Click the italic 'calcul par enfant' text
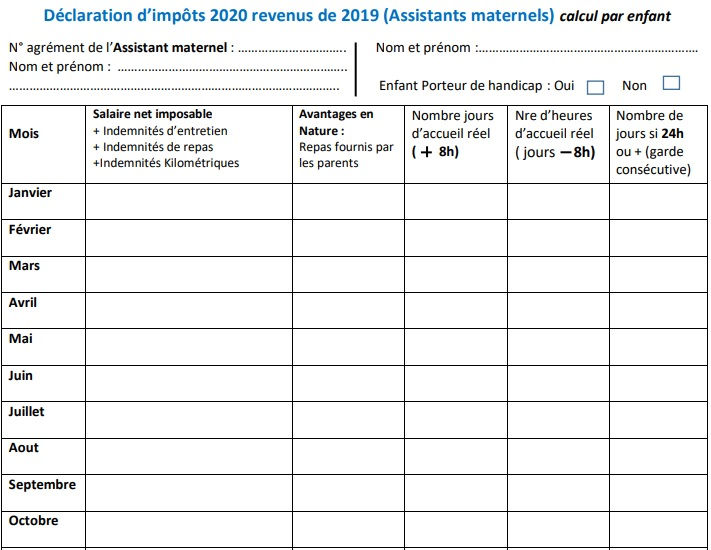711x550 pixels. pos(615,16)
